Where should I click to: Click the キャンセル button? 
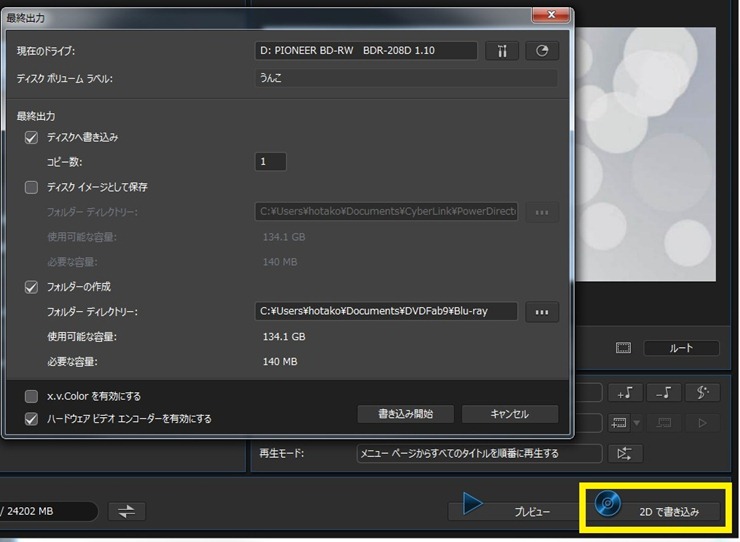click(509, 414)
